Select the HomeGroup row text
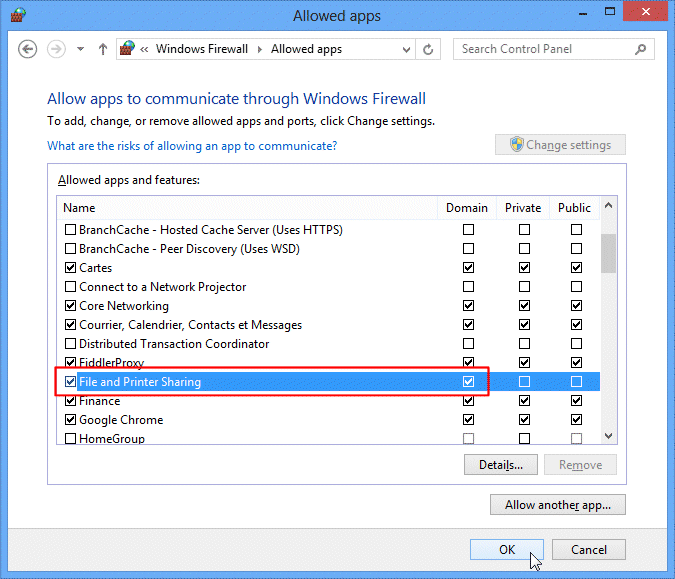Image resolution: width=675 pixels, height=579 pixels. 112,439
